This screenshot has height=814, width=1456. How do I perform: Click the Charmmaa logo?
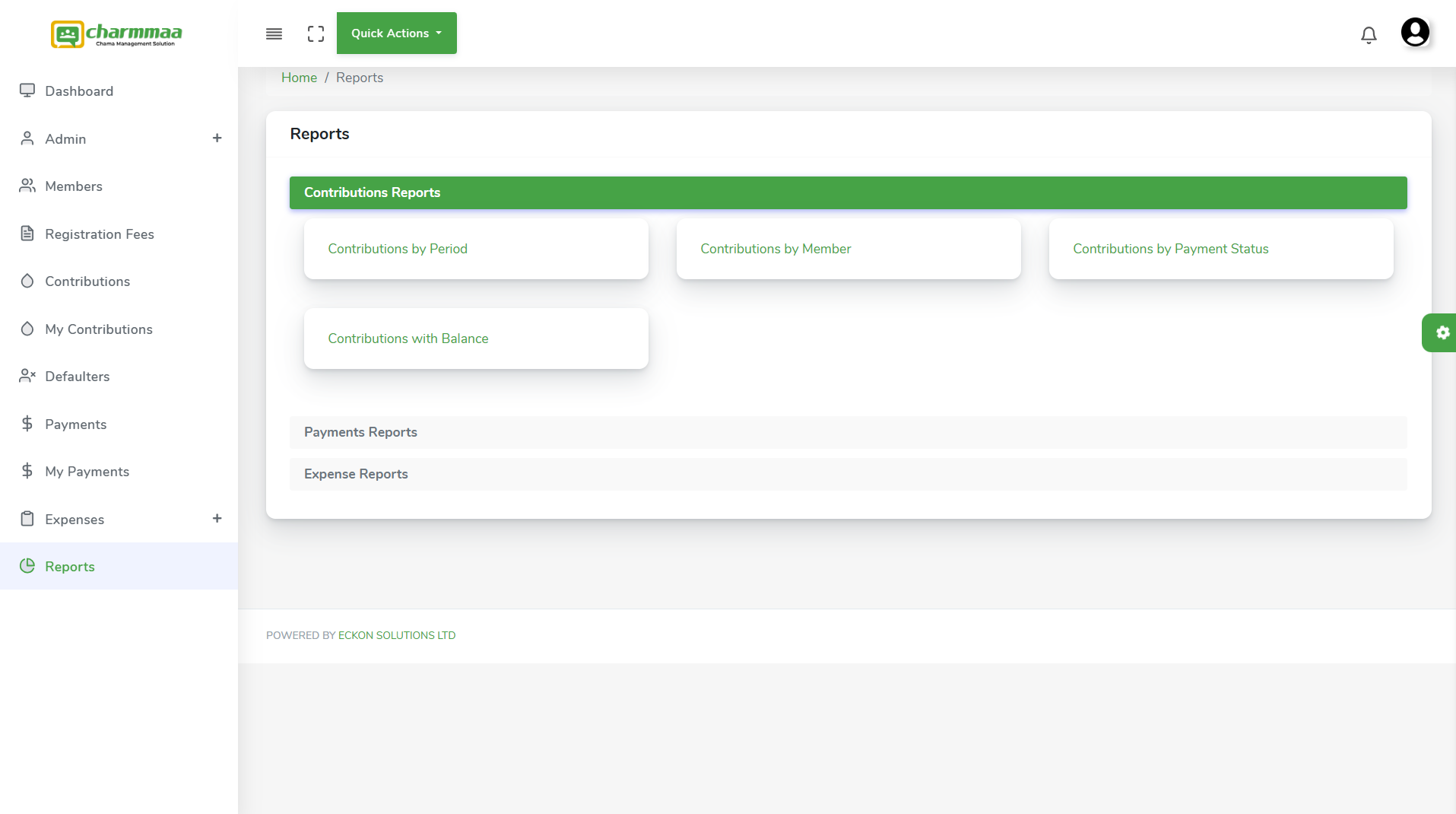click(116, 34)
